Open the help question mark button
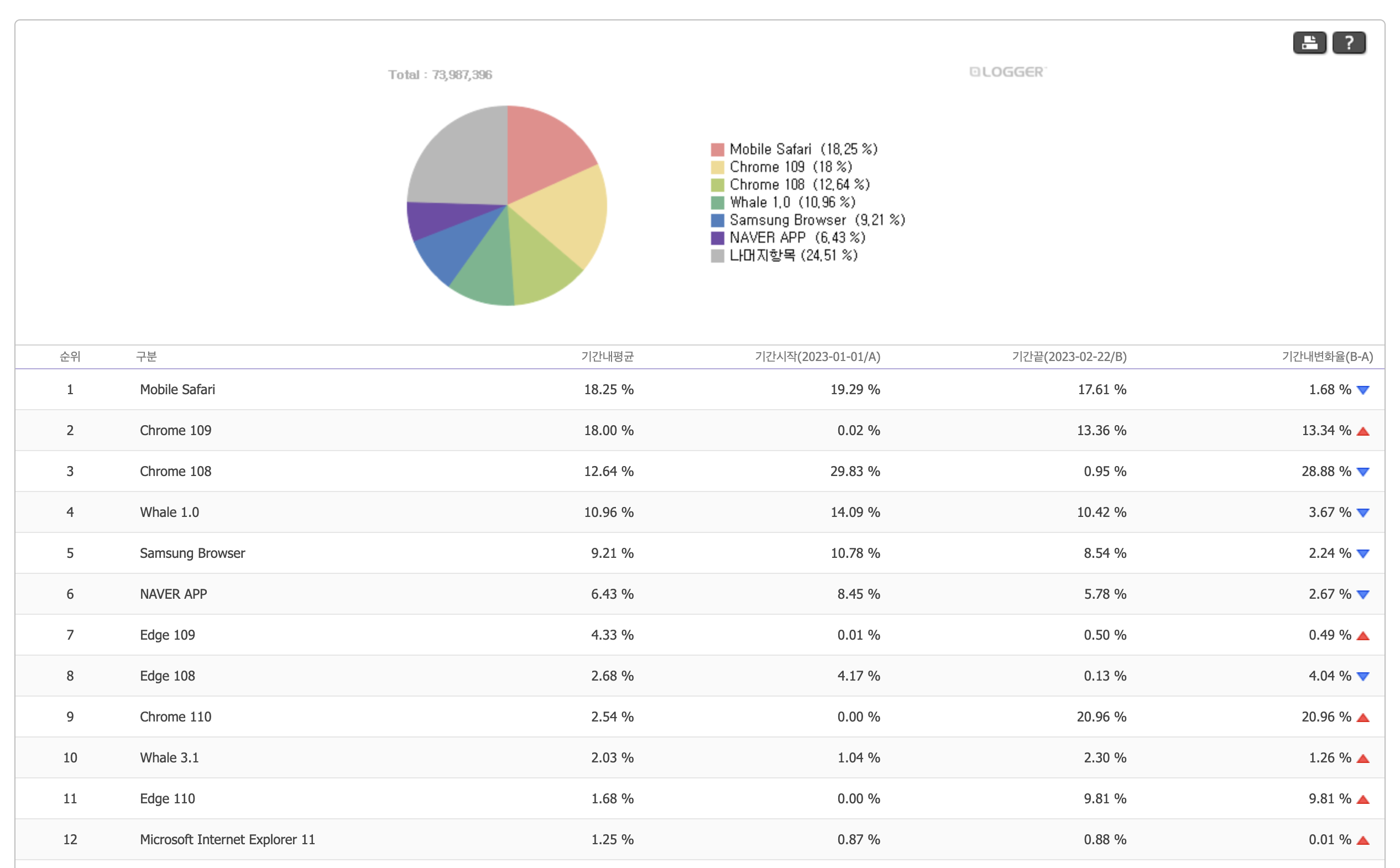 click(x=1349, y=43)
